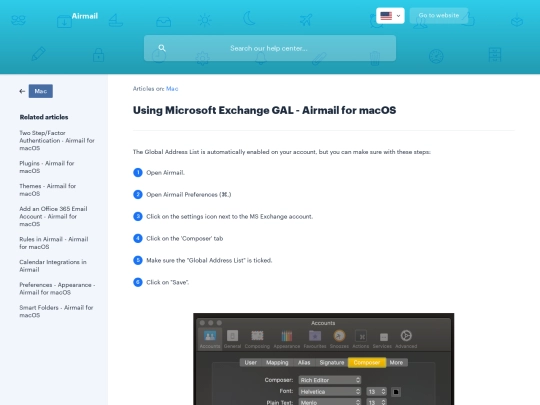The height and width of the screenshot is (405, 540).
Task: Click step text 'Click on "Save".'
Action: pyautogui.click(x=167, y=282)
